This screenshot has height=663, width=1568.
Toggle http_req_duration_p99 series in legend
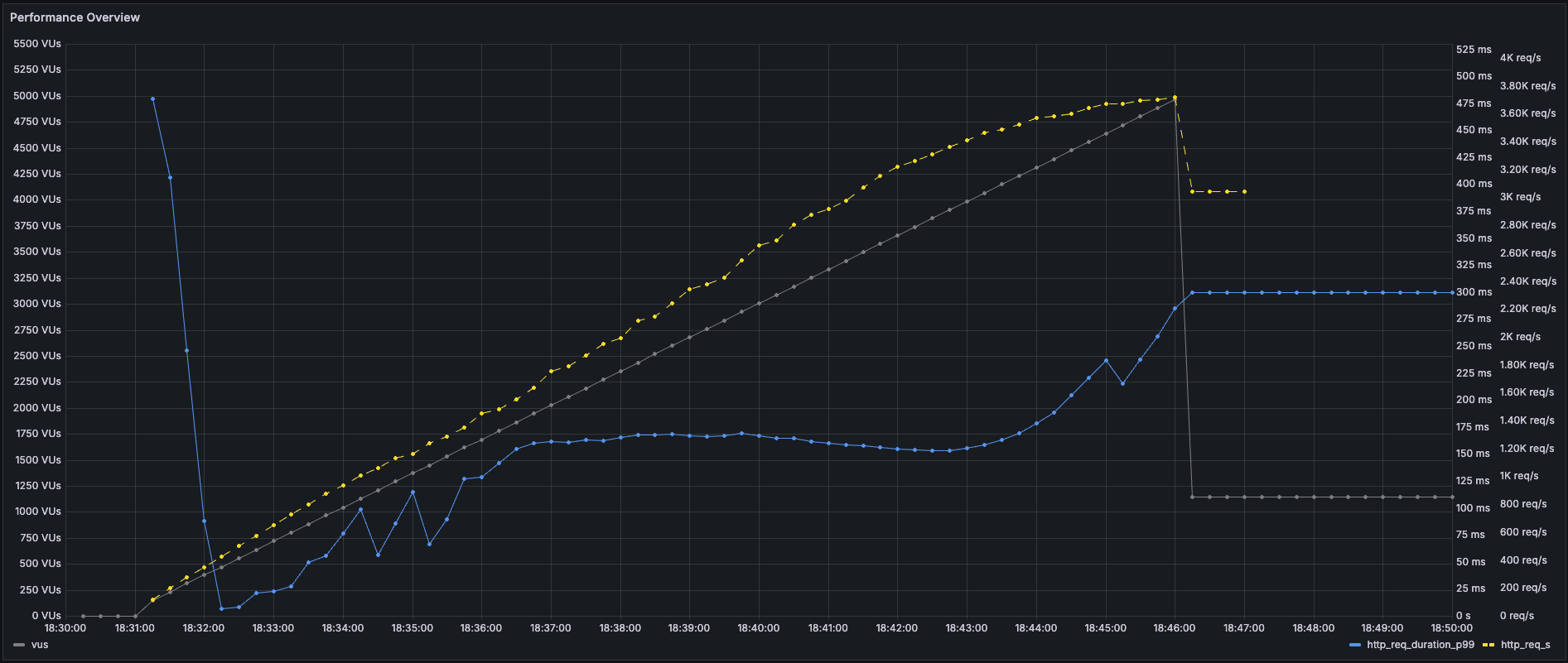pos(1420,645)
